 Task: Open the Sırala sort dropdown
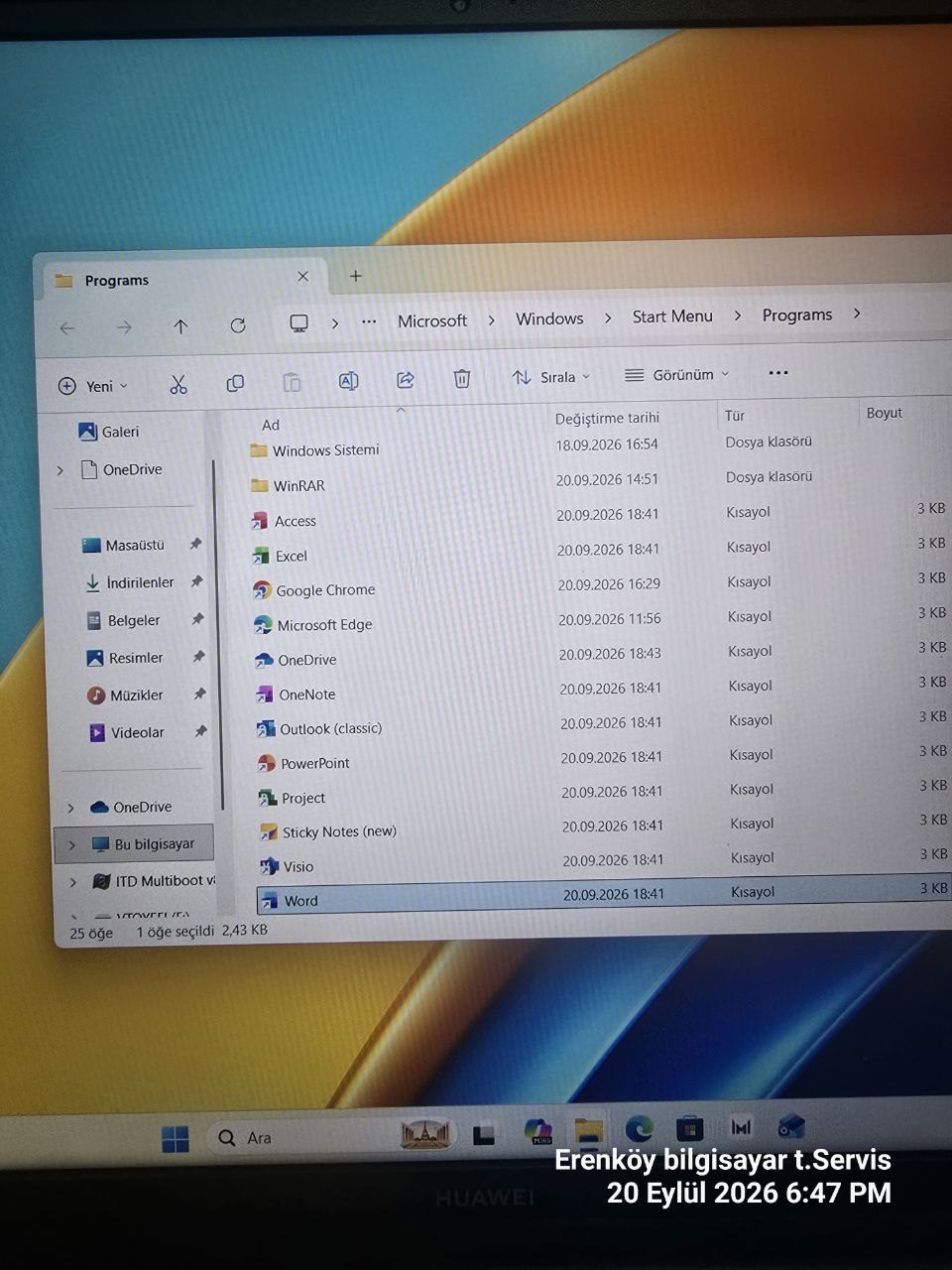click(x=550, y=377)
